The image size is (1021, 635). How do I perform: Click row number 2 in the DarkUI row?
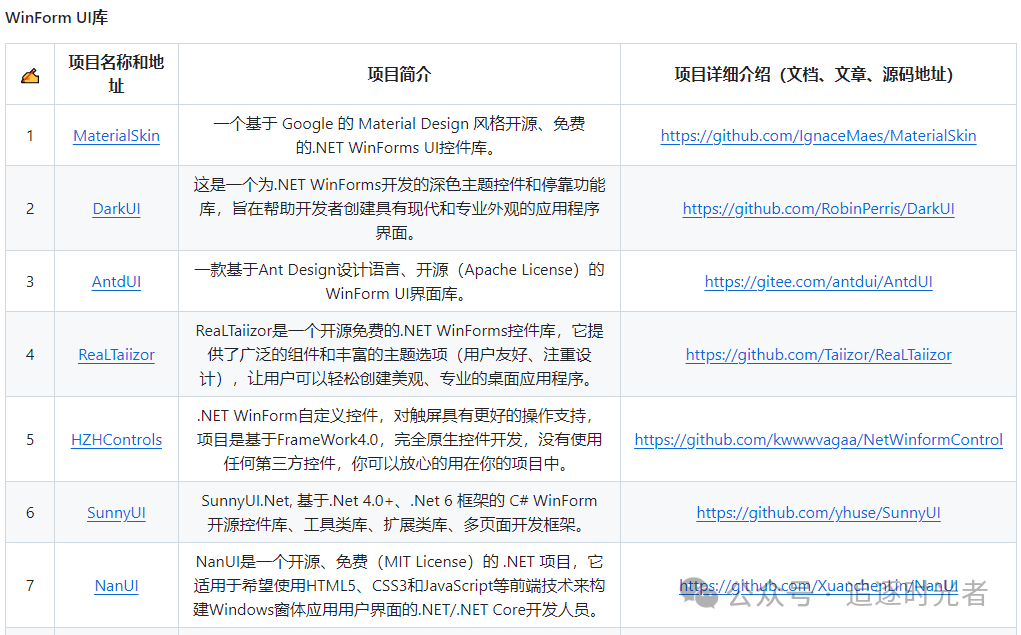click(x=30, y=208)
